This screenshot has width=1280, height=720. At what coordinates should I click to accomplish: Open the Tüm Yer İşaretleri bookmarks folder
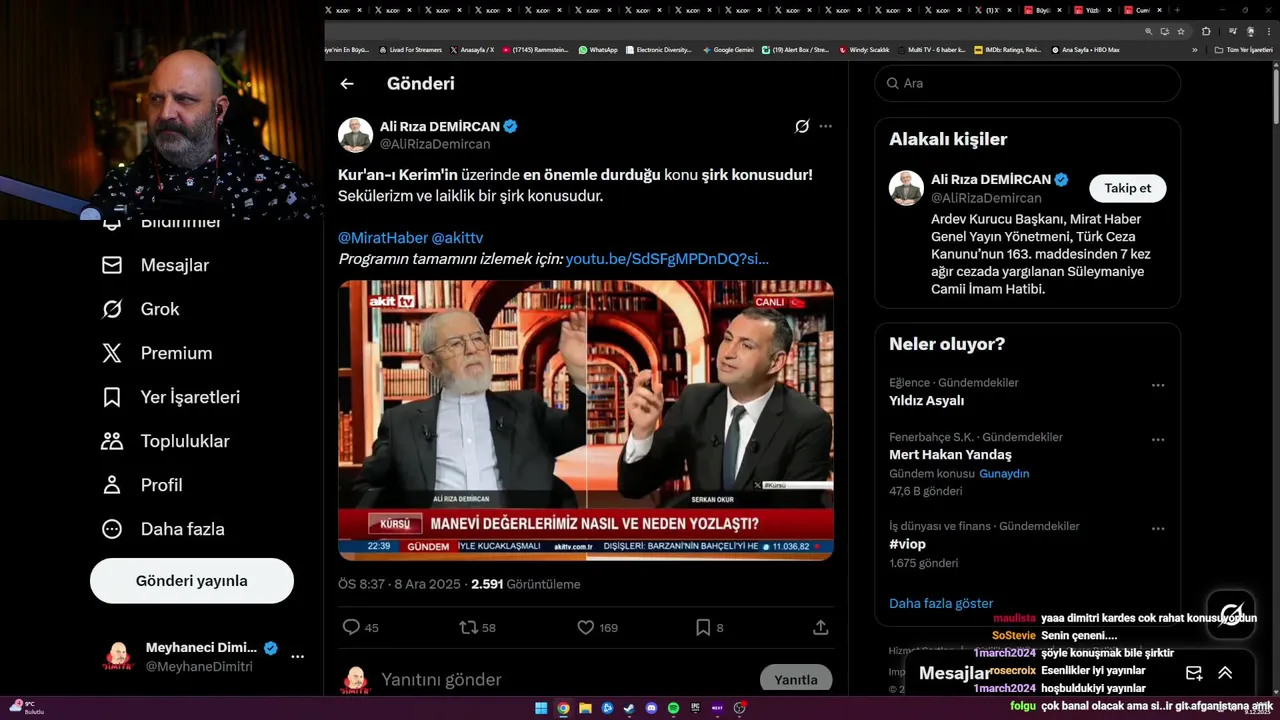(x=1245, y=49)
